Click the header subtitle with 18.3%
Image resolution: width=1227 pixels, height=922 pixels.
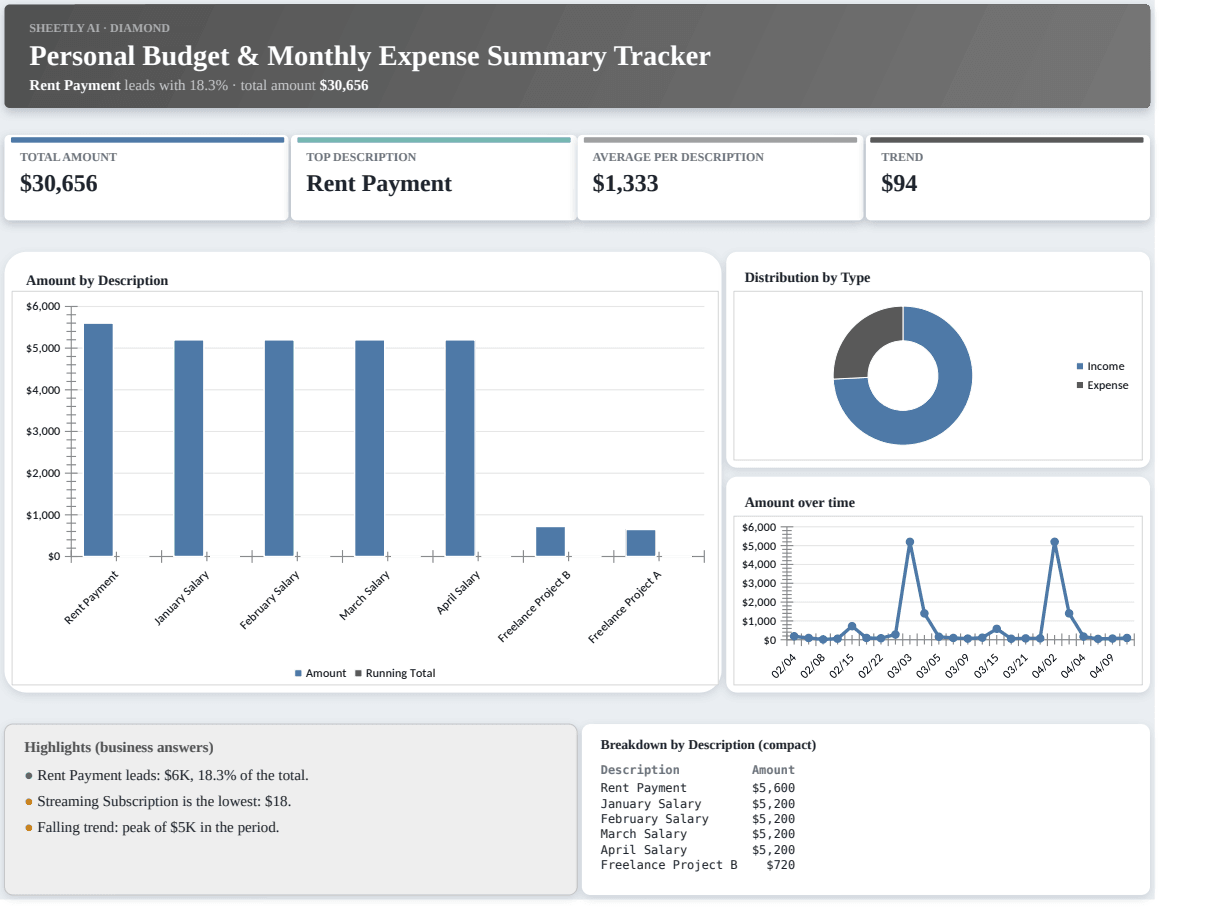[199, 85]
